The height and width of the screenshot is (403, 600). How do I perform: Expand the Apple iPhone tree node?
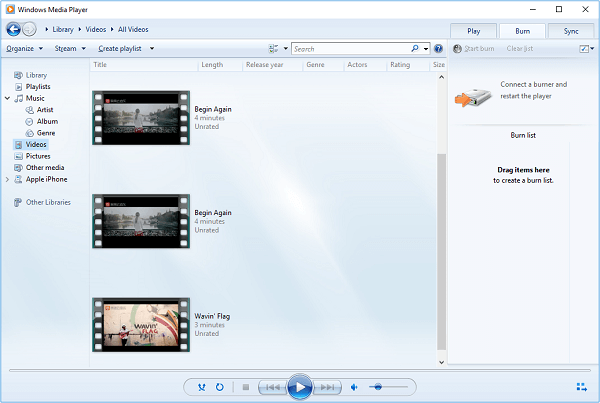point(7,179)
